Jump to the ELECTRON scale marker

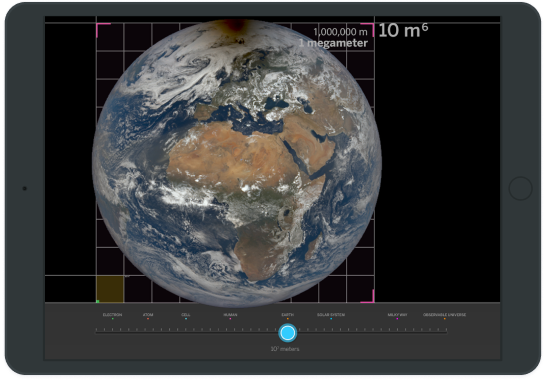(112, 315)
